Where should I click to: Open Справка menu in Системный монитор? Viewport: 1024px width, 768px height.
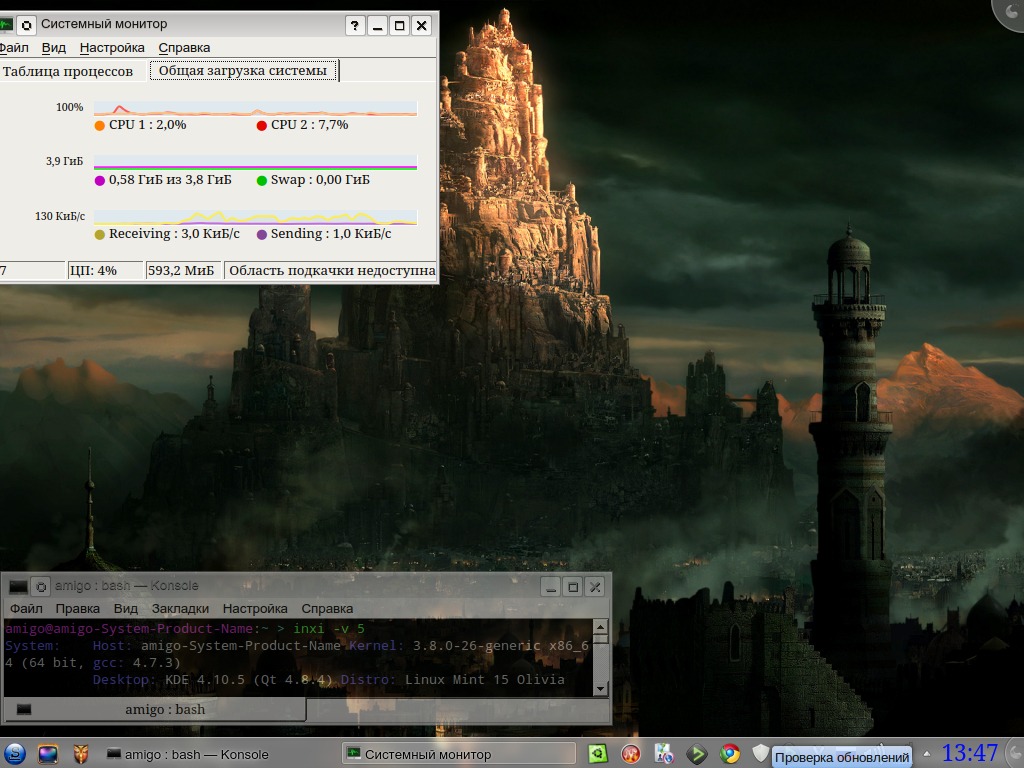(x=184, y=48)
